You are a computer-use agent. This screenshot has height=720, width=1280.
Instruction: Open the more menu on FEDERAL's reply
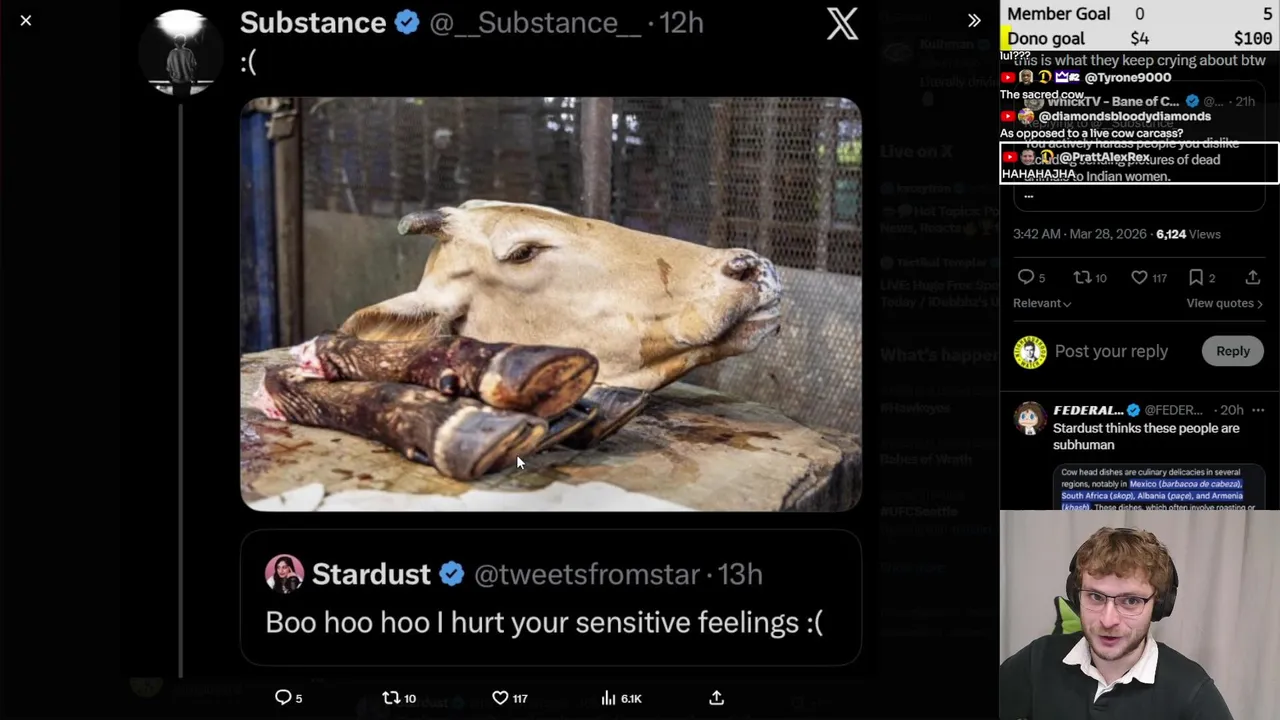click(1258, 410)
